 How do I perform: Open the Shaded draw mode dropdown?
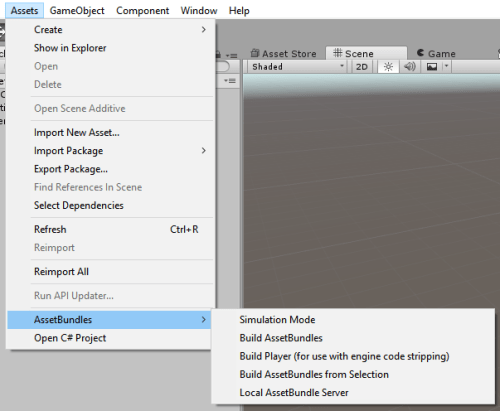point(297,67)
